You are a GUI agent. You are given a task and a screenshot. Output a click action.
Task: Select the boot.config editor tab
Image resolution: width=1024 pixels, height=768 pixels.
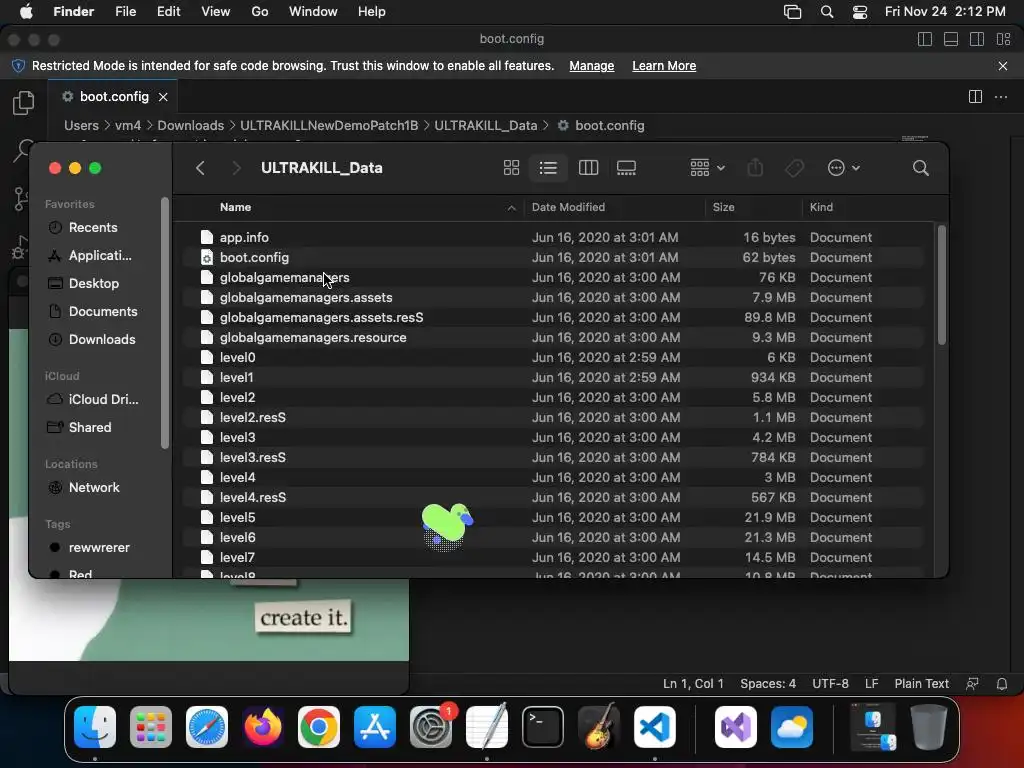click(x=113, y=97)
